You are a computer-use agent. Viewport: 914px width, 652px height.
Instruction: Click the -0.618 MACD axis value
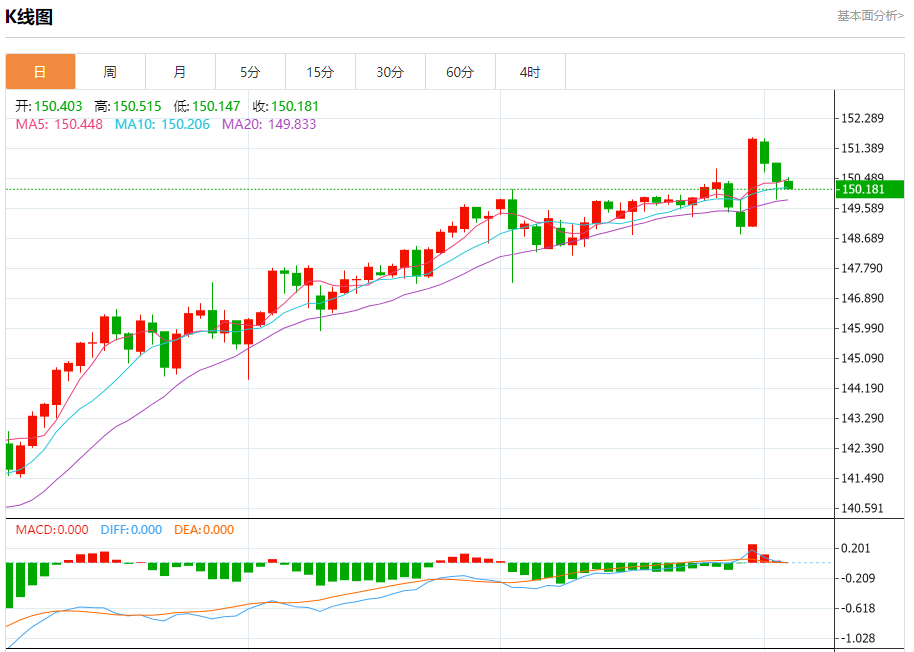click(857, 608)
